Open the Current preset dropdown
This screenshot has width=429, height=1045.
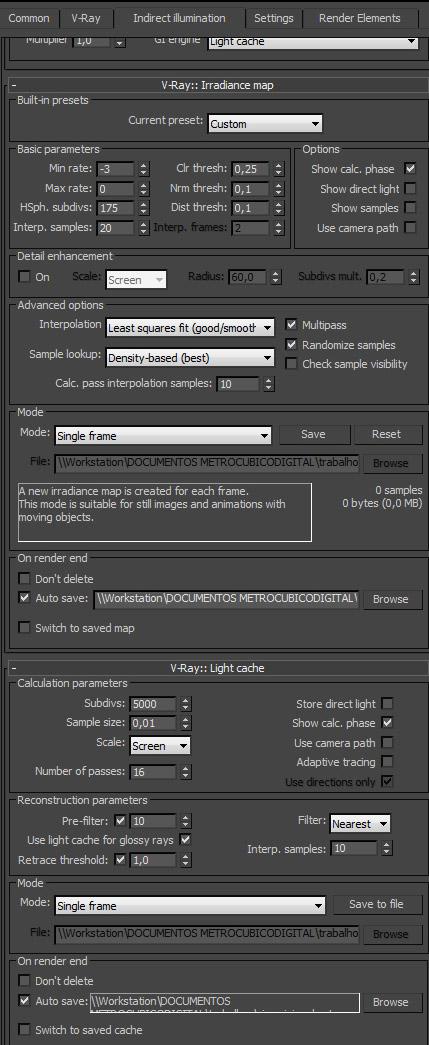265,124
